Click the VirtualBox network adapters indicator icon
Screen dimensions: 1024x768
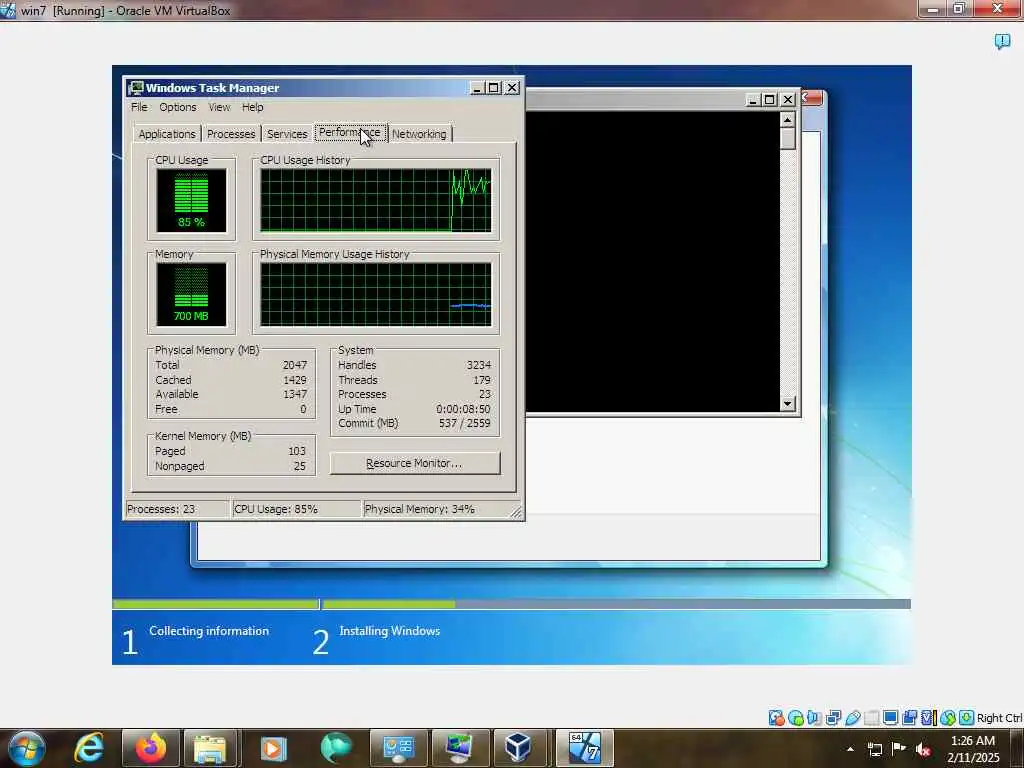833,718
